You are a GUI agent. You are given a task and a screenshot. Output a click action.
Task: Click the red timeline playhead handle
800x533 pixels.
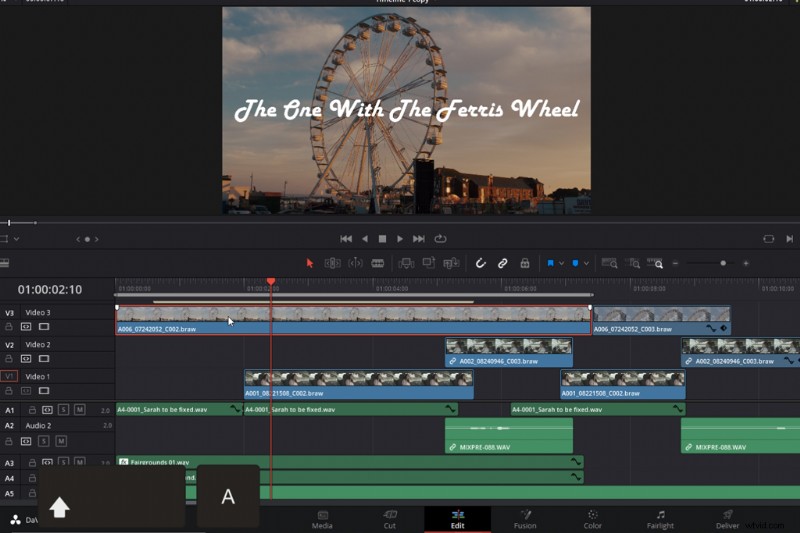click(271, 281)
